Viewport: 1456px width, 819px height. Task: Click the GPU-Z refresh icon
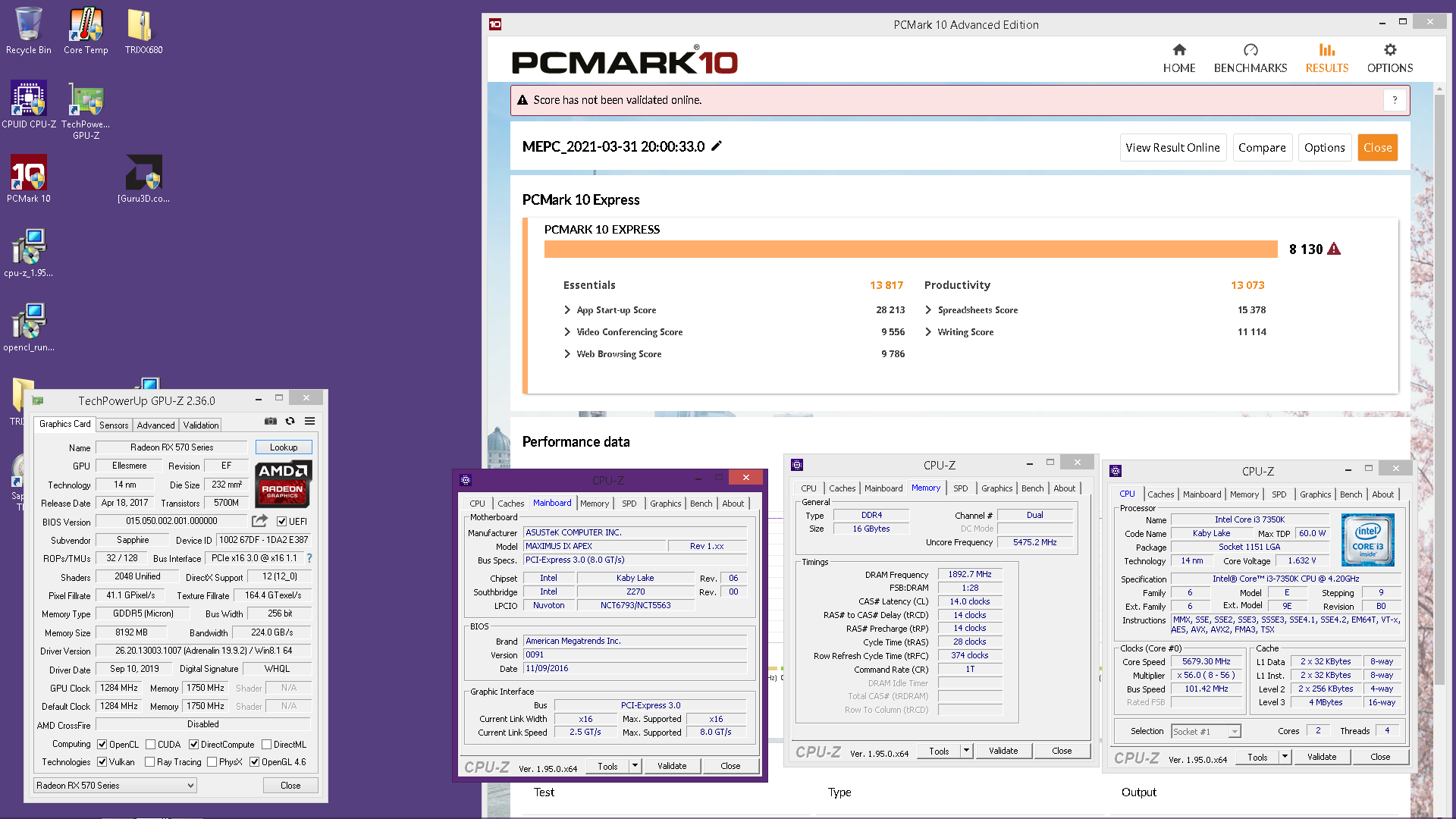pyautogui.click(x=290, y=421)
